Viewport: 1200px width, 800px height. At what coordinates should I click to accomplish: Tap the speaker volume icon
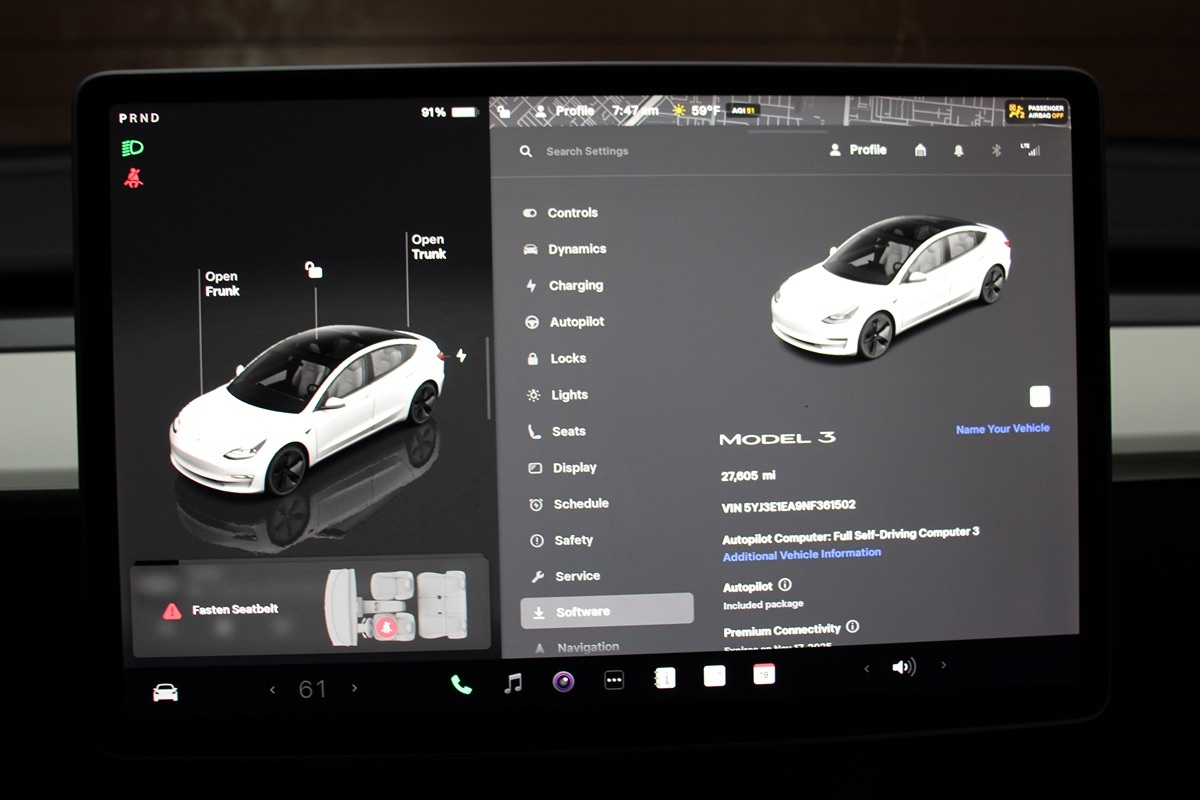coord(904,667)
